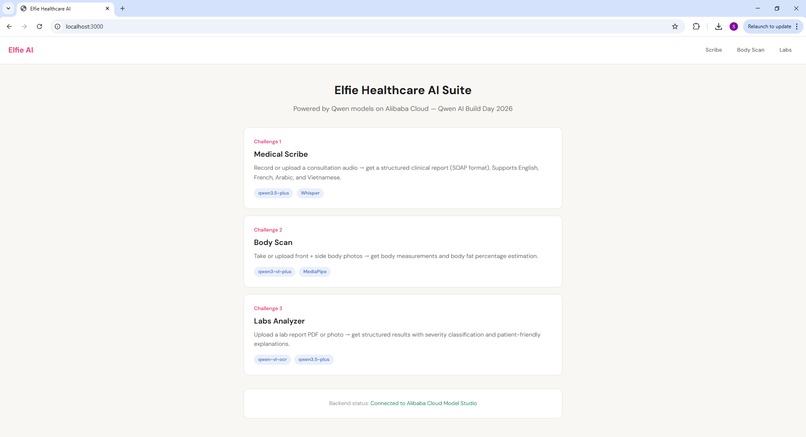Screen dimensions: 806x437
Task: Select the Elfie Healthcare AI browser tab
Action: point(65,9)
